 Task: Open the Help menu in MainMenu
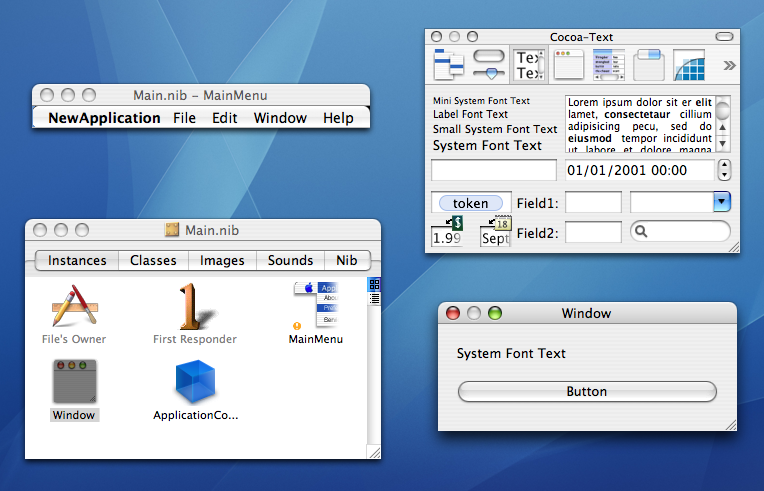[338, 118]
